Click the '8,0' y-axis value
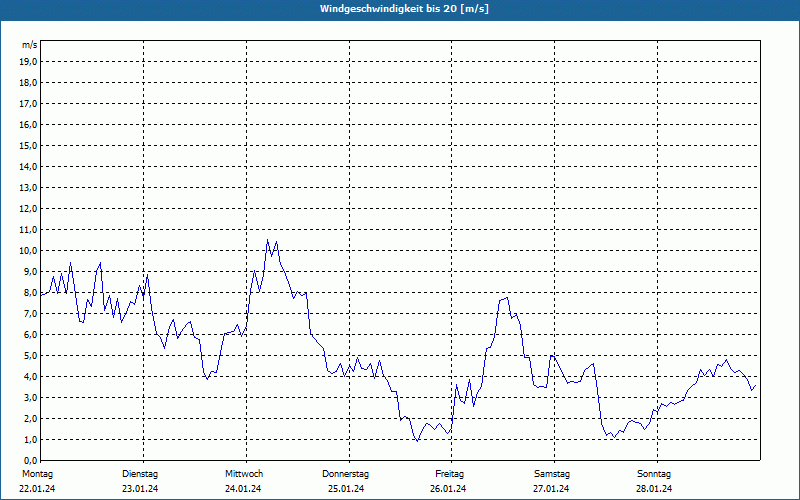Viewport: 800px width, 500px height. (30, 293)
